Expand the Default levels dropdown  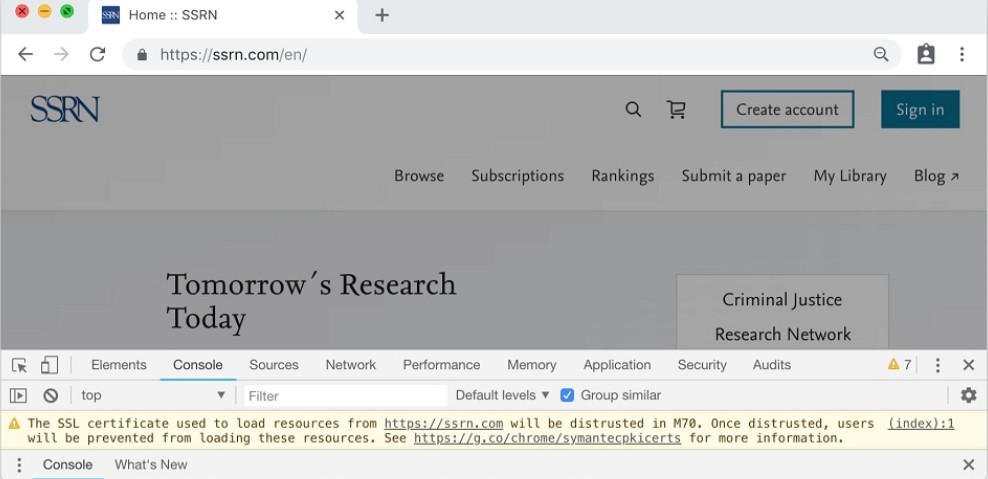pyautogui.click(x=502, y=395)
